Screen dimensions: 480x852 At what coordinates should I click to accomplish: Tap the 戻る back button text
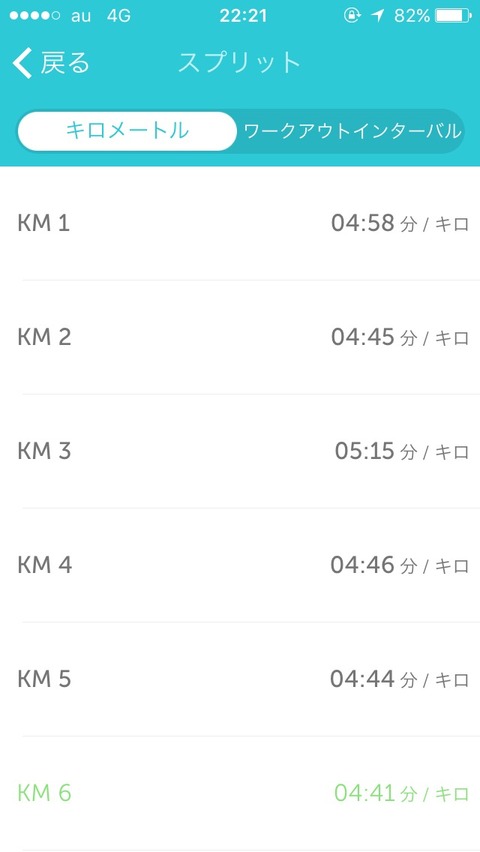click(65, 63)
